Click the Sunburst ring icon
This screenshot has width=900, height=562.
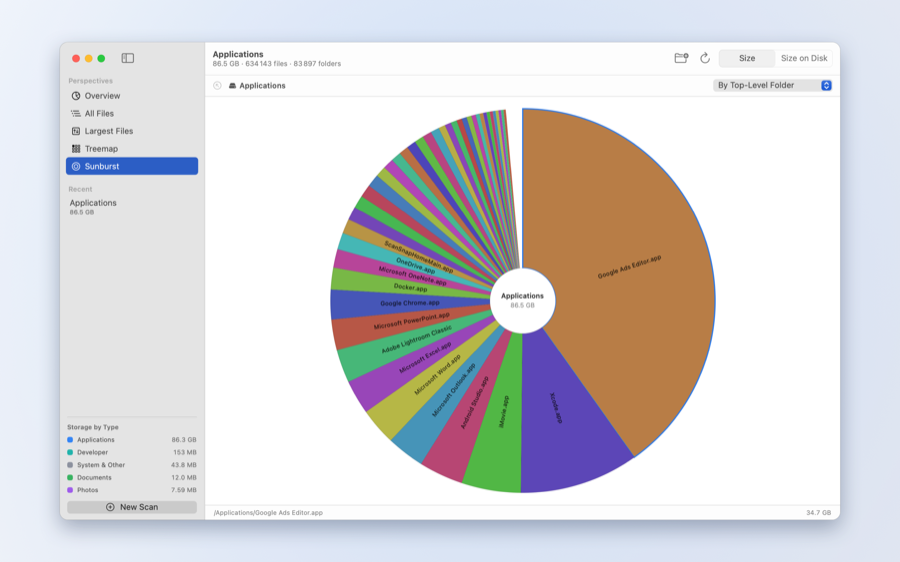76,166
